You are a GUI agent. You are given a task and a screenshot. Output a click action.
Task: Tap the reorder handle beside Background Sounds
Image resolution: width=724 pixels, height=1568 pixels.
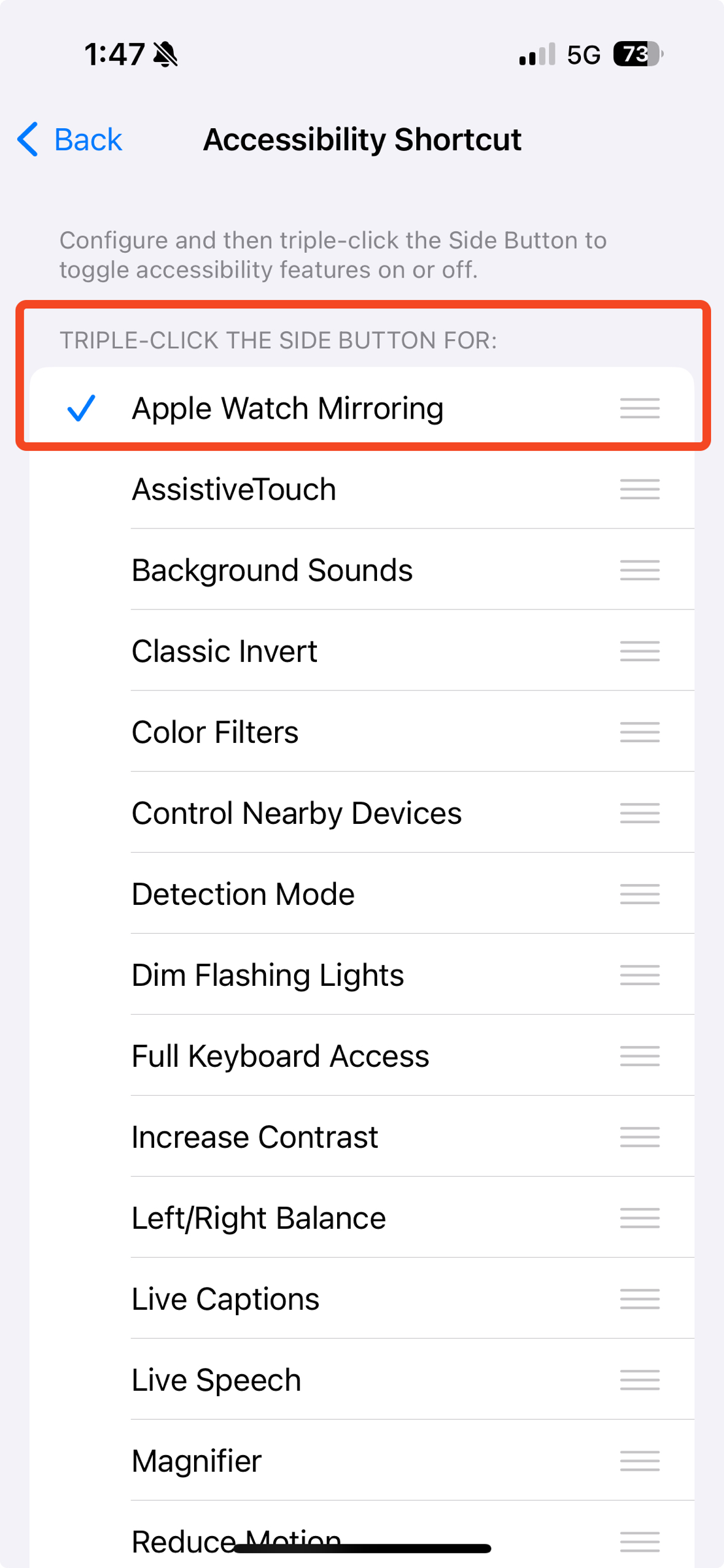pos(640,570)
